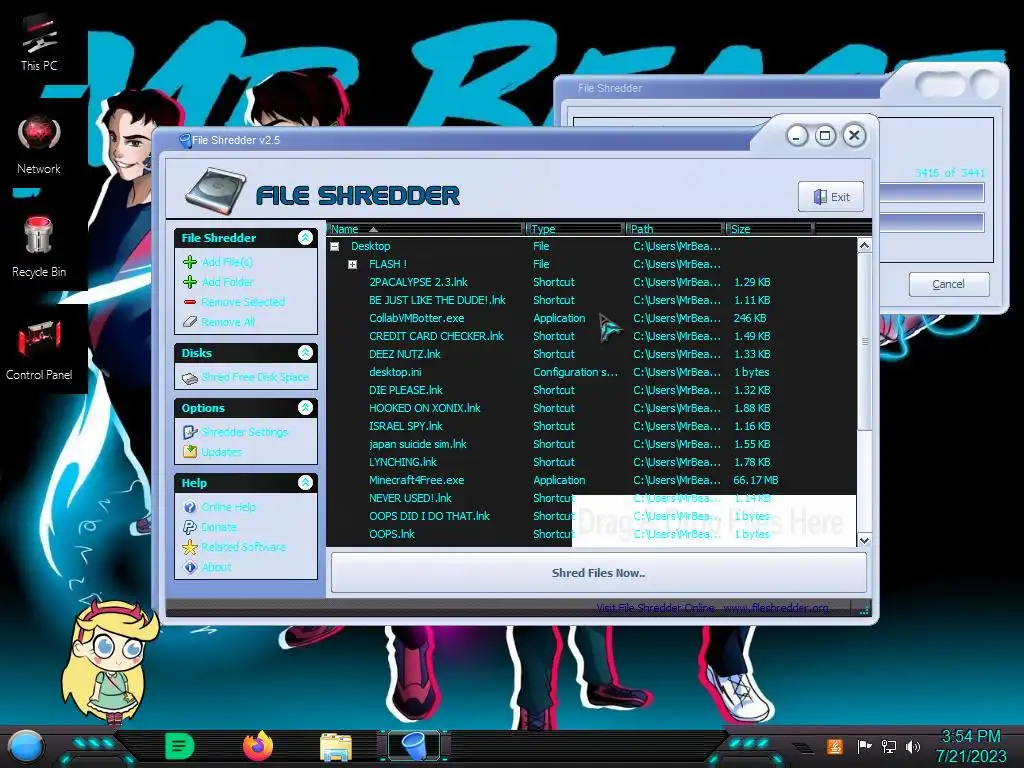This screenshot has width=1024, height=768.
Task: Select the desktop.ini row
Action: click(591, 372)
